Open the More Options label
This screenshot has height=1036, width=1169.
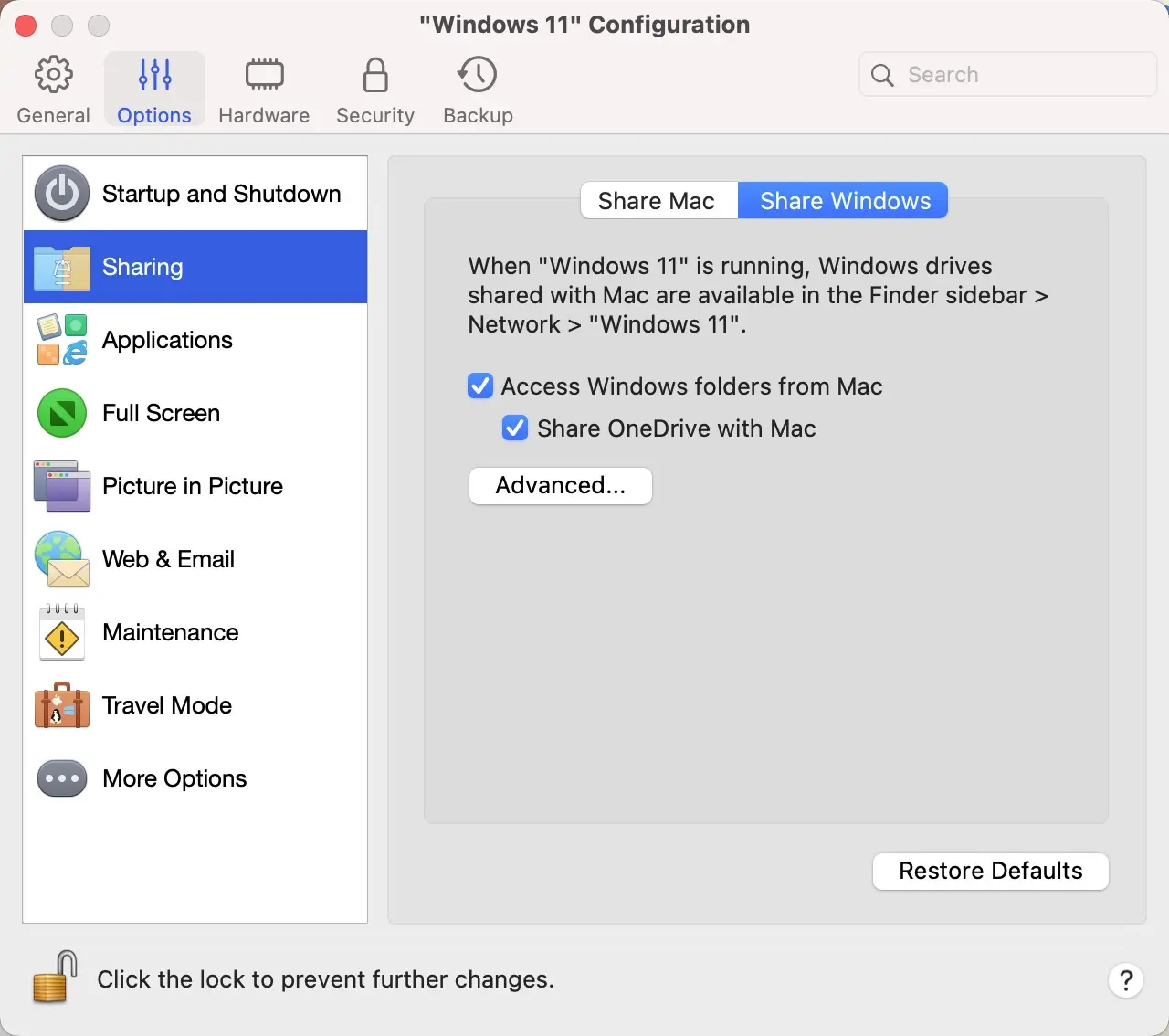174,778
